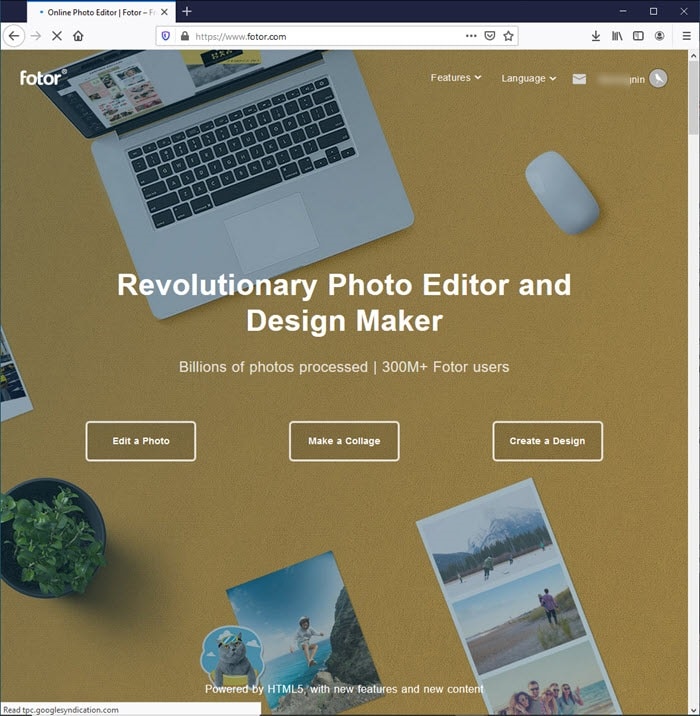Maximize the Firefox window
The image size is (700, 716).
coord(653,11)
